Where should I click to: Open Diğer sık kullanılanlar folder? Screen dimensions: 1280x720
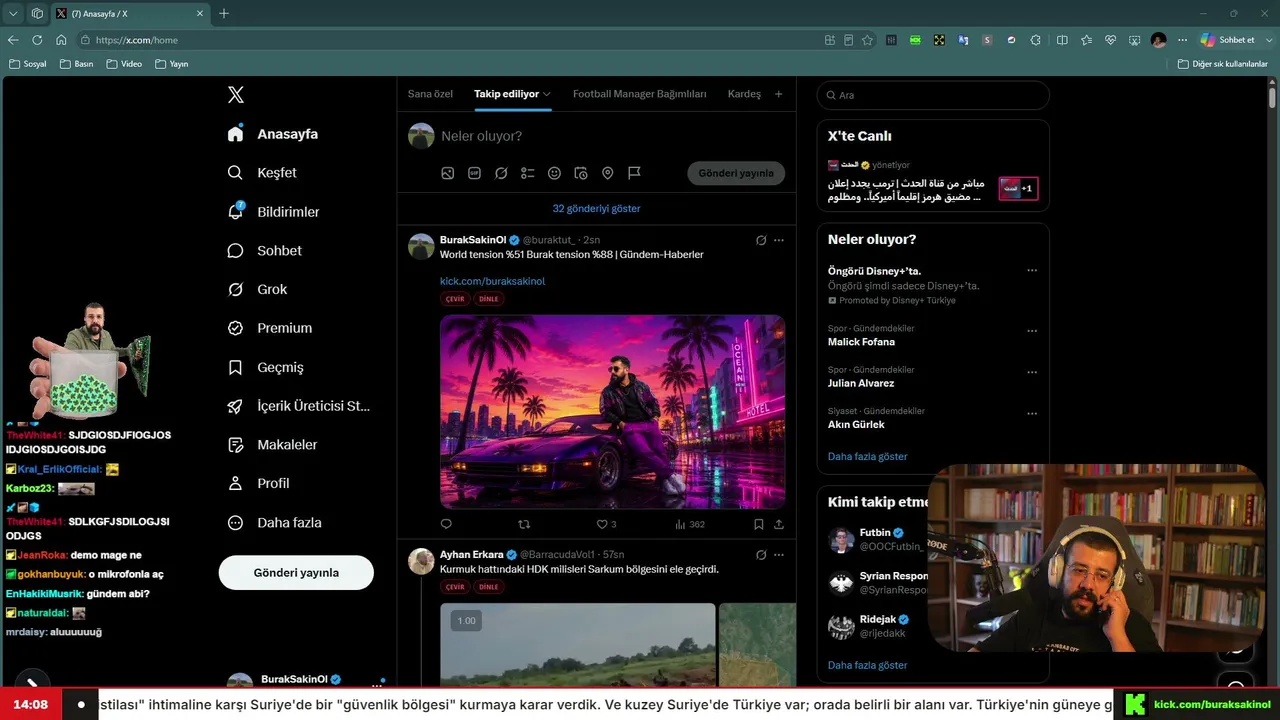tap(1223, 64)
